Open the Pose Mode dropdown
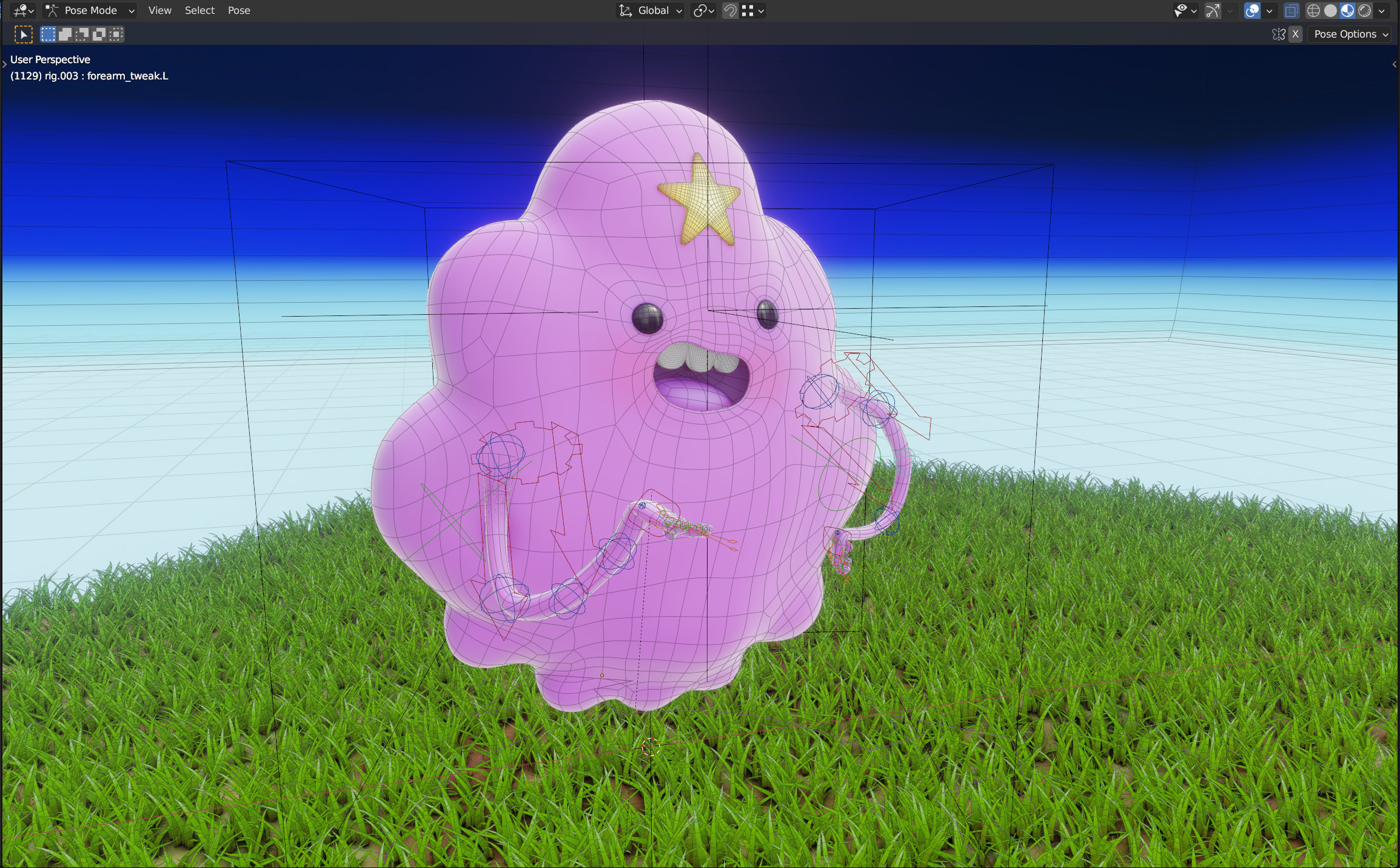The width and height of the screenshot is (1400, 868). (90, 10)
